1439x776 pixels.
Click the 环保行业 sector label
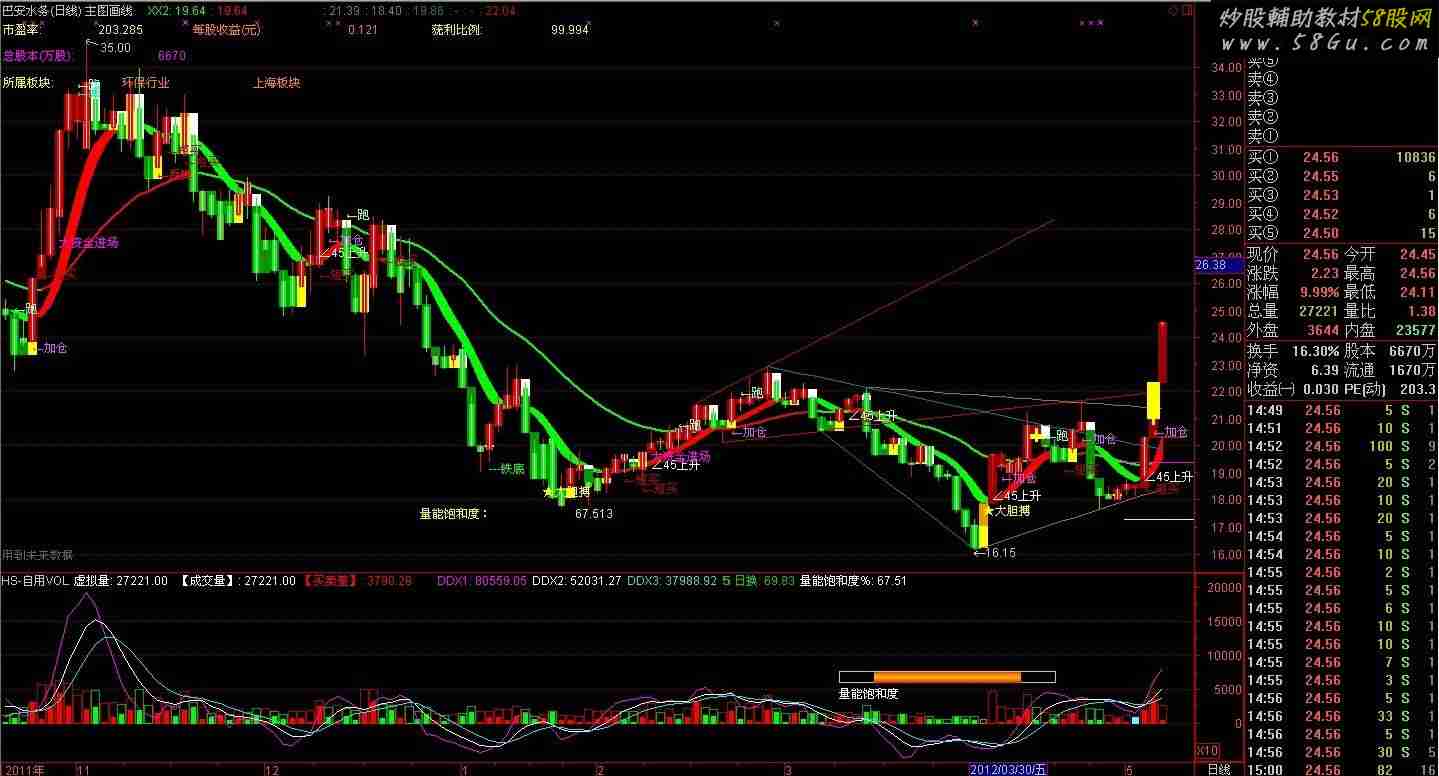146,83
